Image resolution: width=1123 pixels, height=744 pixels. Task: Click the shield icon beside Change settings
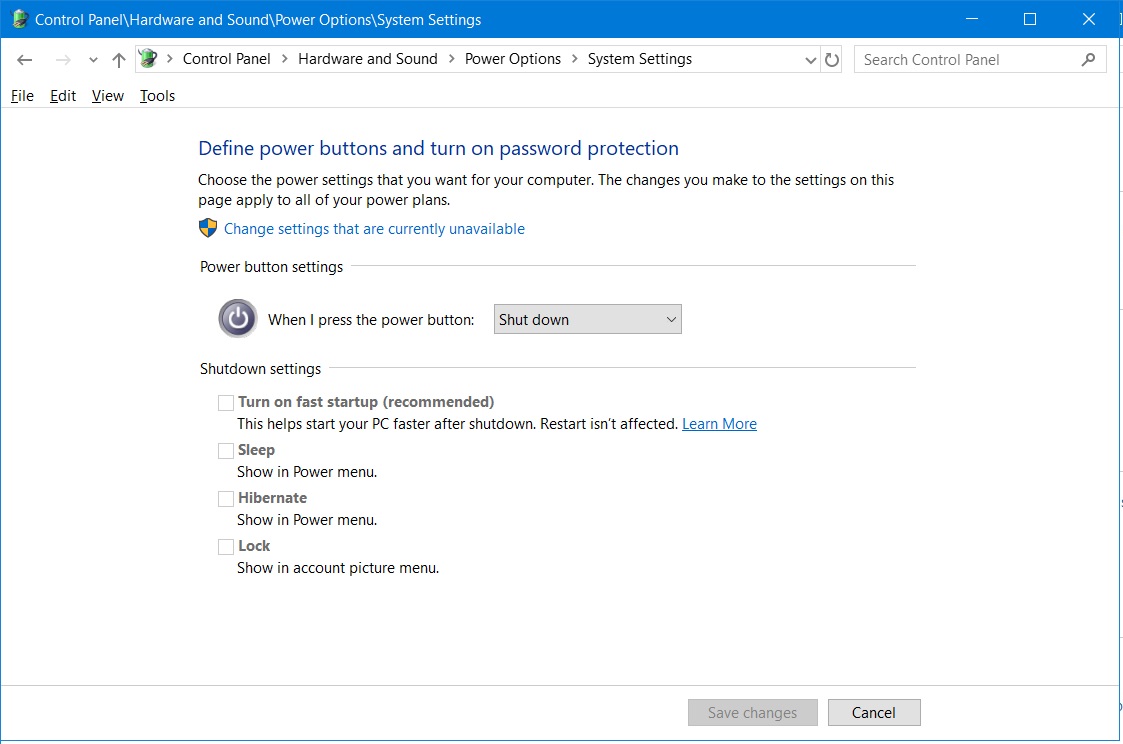click(x=208, y=228)
